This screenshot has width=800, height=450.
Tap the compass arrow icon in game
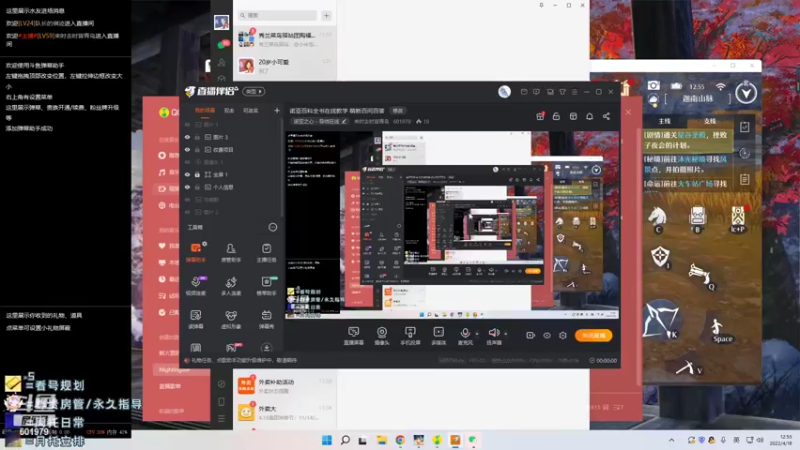coord(746,92)
